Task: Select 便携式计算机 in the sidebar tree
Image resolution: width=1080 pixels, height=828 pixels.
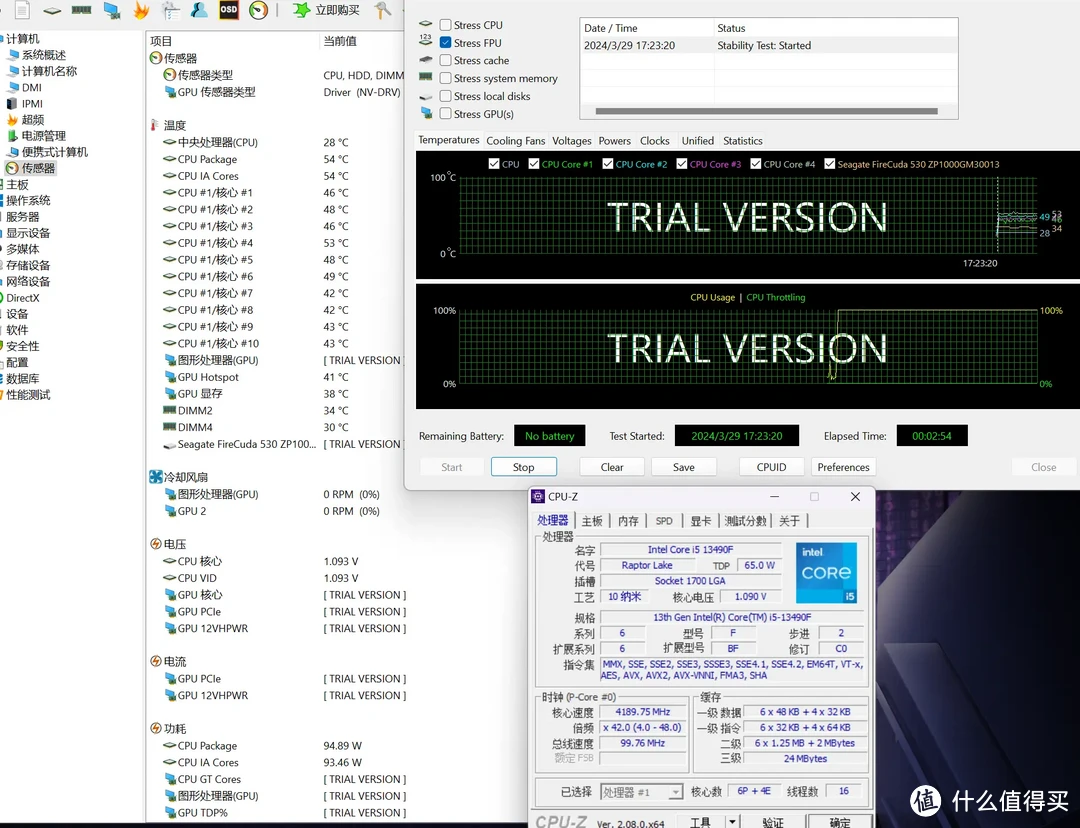Action: [55, 152]
